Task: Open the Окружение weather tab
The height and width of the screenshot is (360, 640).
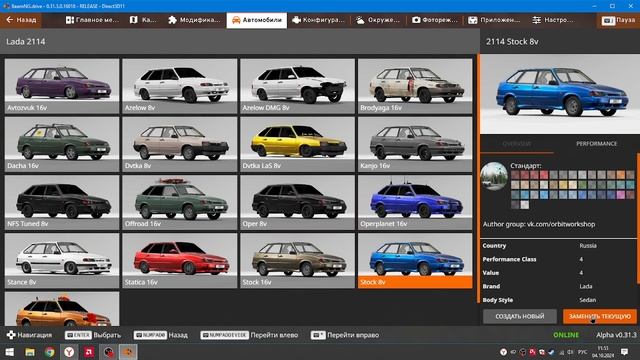Action: [378, 20]
